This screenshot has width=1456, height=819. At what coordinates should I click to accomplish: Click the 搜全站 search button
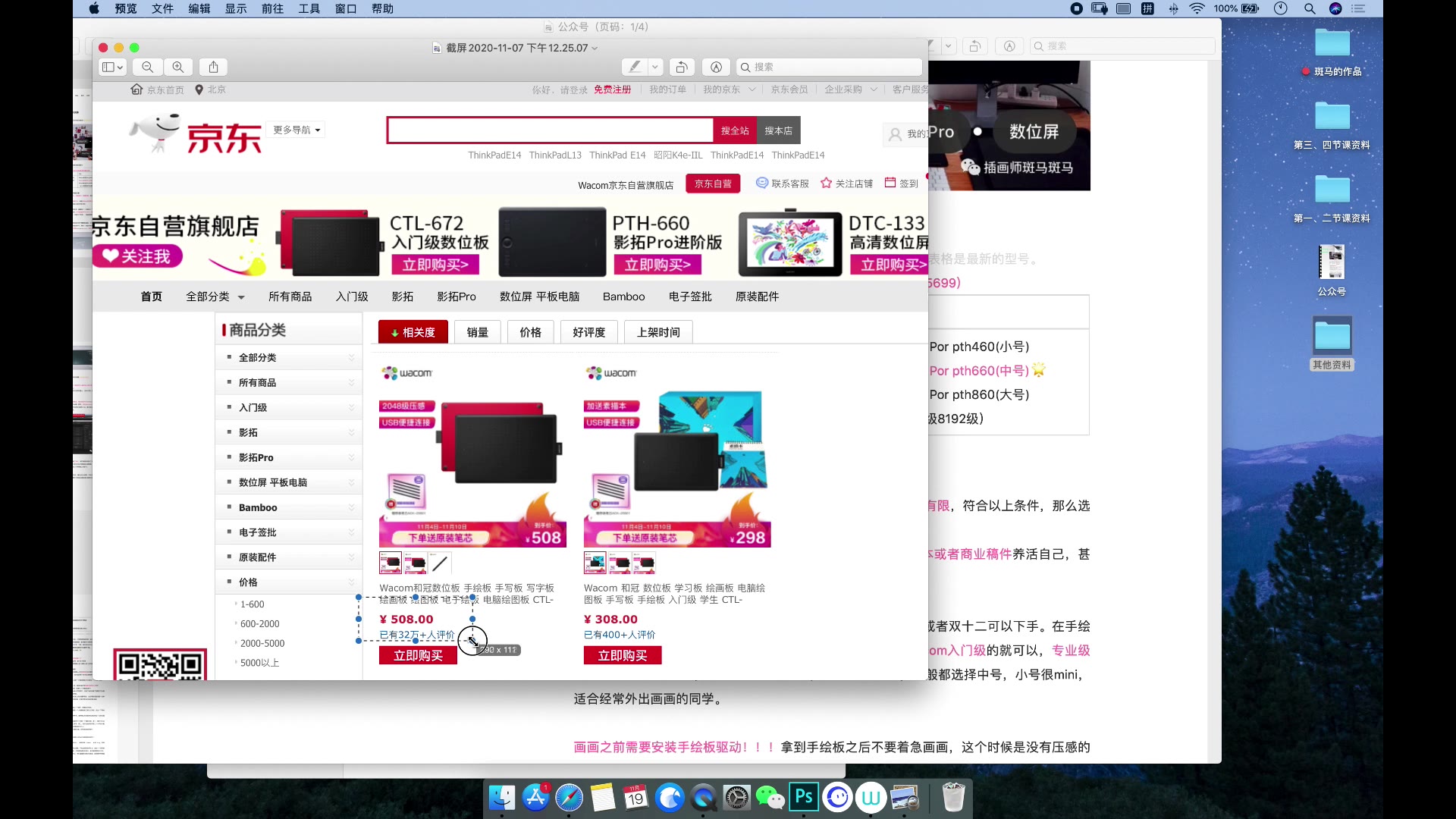click(x=735, y=130)
